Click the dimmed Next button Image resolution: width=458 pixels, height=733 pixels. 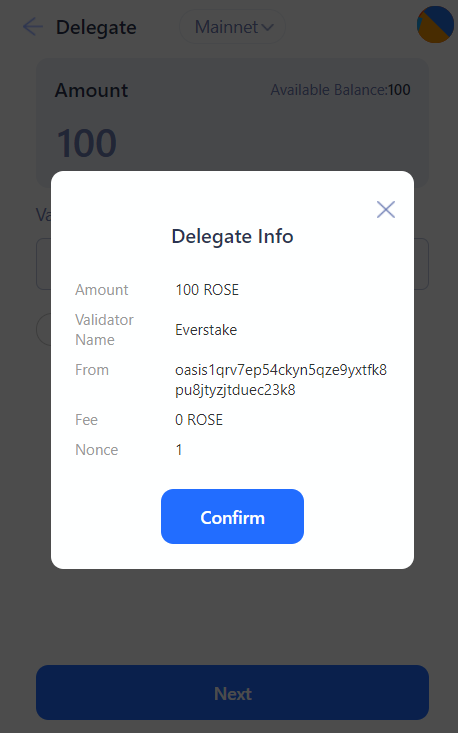click(232, 693)
